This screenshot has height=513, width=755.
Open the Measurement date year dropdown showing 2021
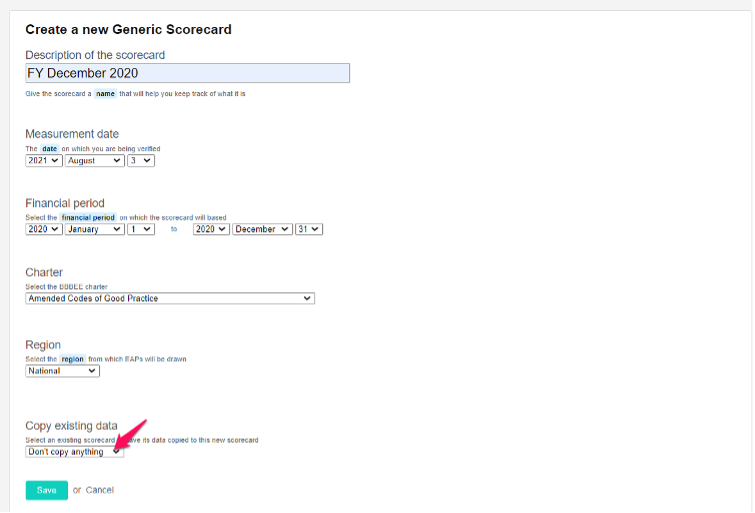click(44, 160)
